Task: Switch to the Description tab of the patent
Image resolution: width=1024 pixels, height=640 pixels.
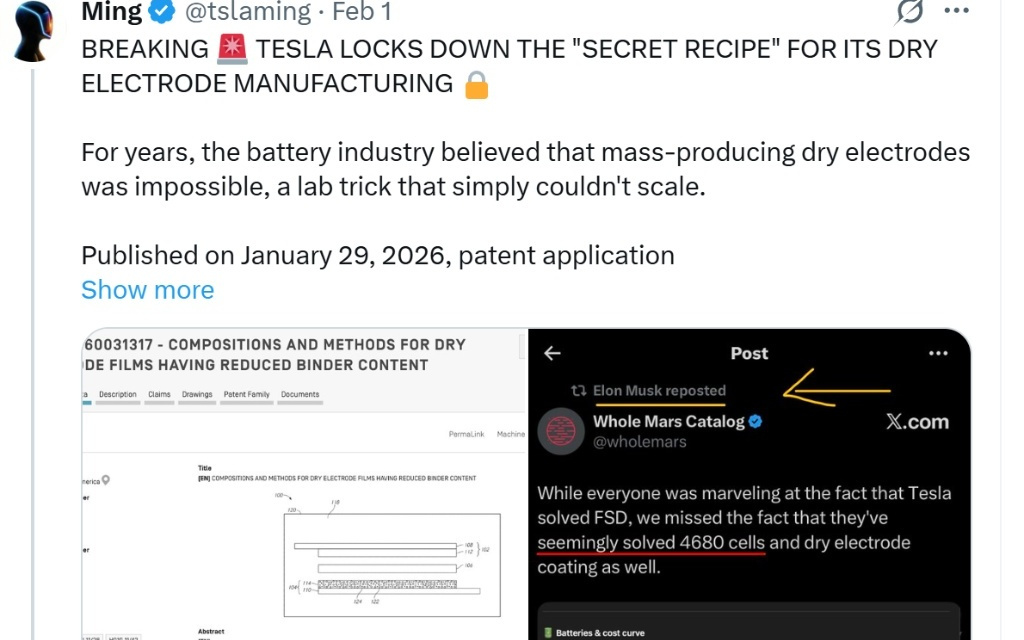Action: click(117, 394)
